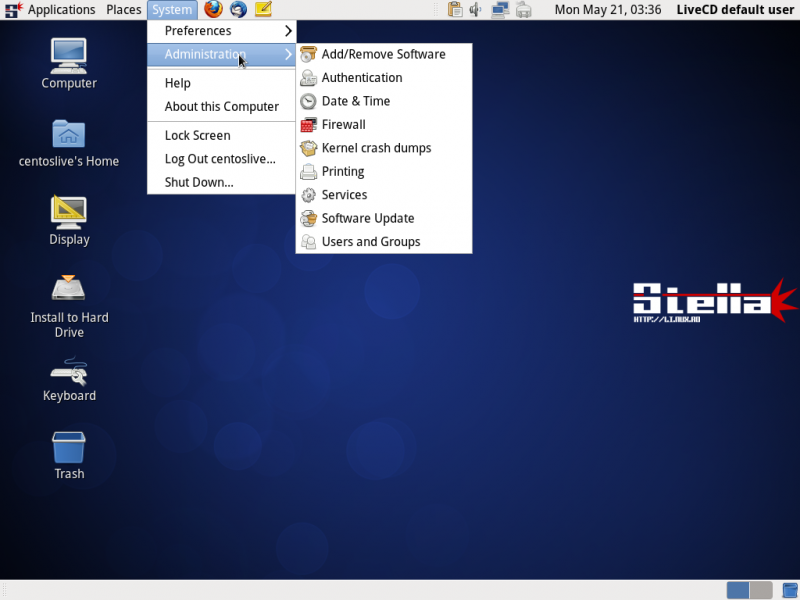The height and width of the screenshot is (600, 800).
Task: Open the Authentication tool
Action: coord(384,78)
